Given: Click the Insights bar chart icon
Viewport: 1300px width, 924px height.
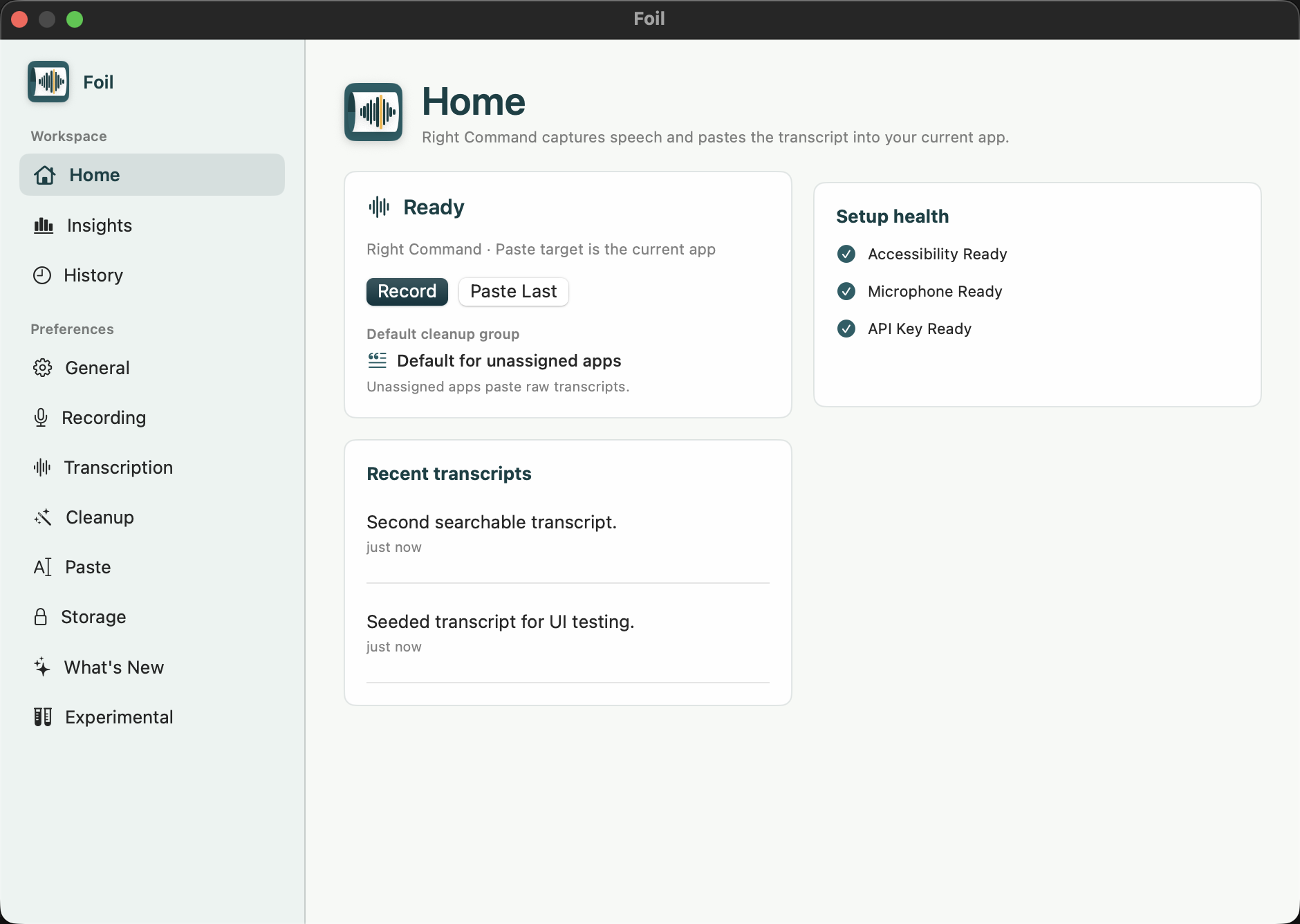Looking at the screenshot, I should 44,225.
